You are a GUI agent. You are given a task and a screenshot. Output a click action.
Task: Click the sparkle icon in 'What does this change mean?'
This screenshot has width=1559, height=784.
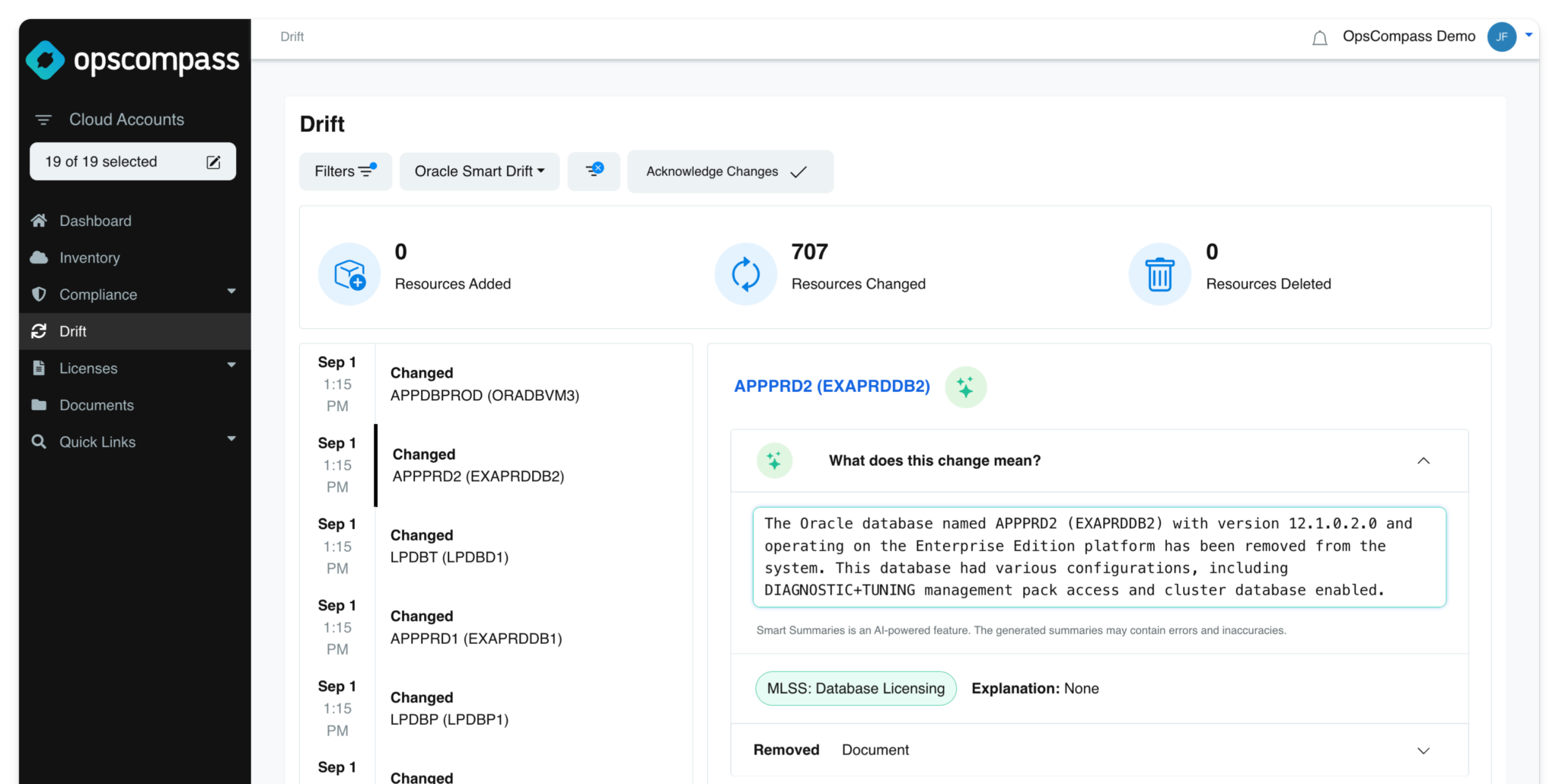coord(774,461)
